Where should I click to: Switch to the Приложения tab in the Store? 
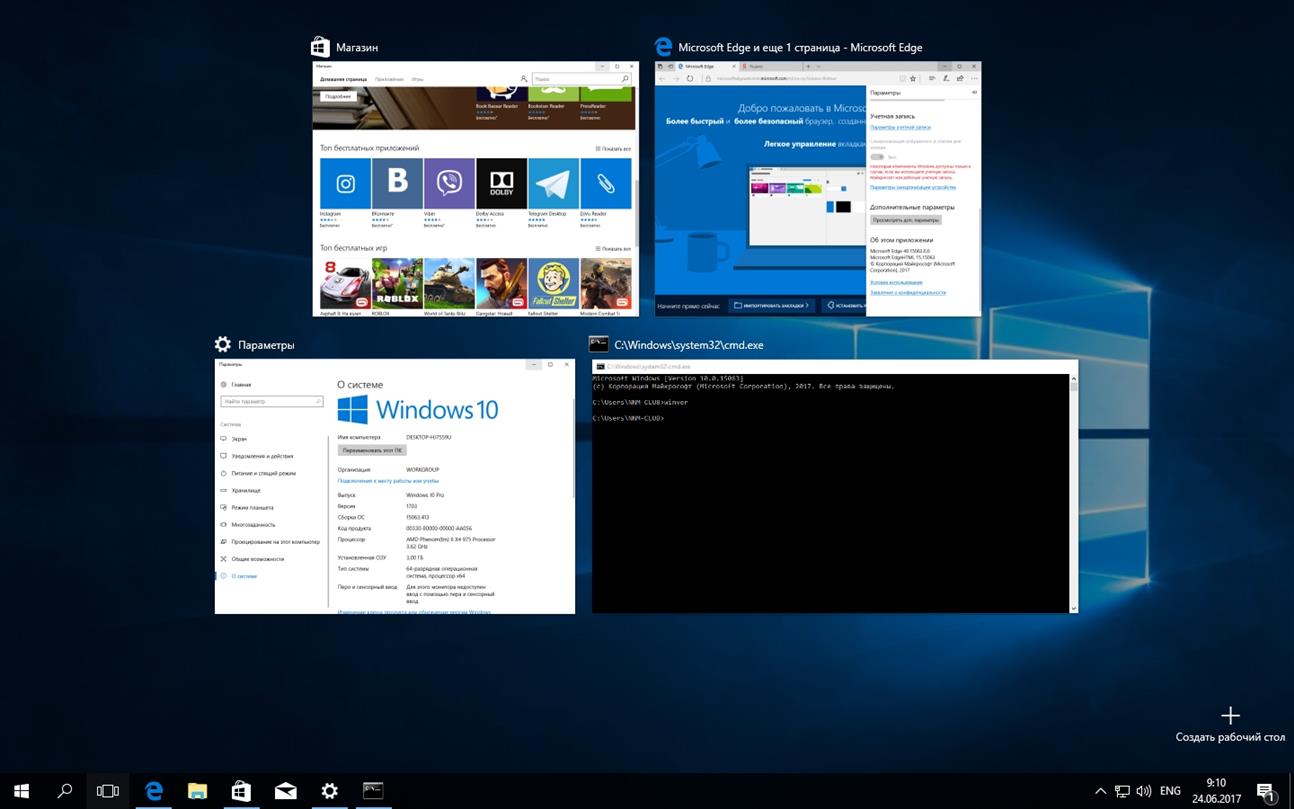389,78
